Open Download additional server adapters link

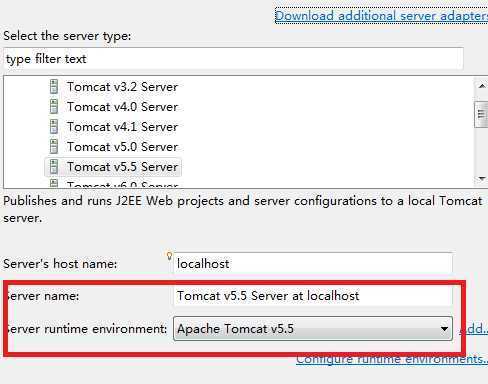[x=381, y=16]
